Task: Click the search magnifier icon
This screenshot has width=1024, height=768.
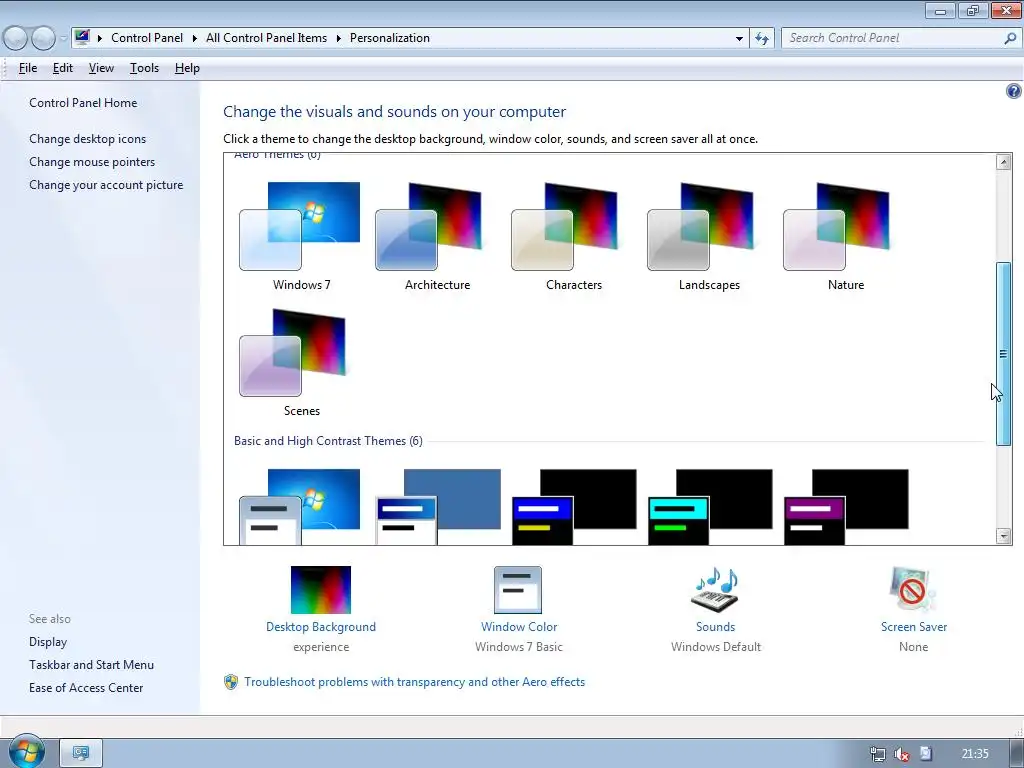Action: 1010,38
